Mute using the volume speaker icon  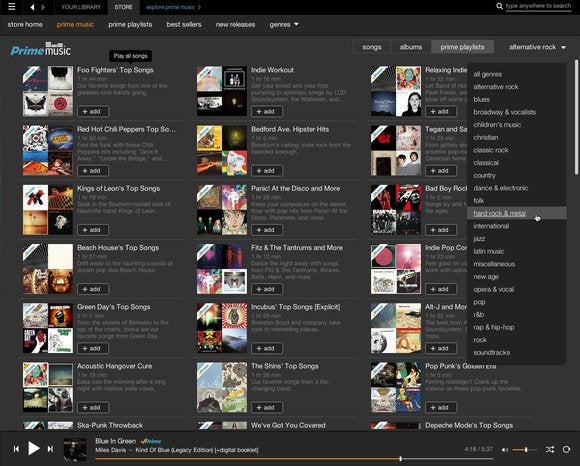(x=505, y=450)
